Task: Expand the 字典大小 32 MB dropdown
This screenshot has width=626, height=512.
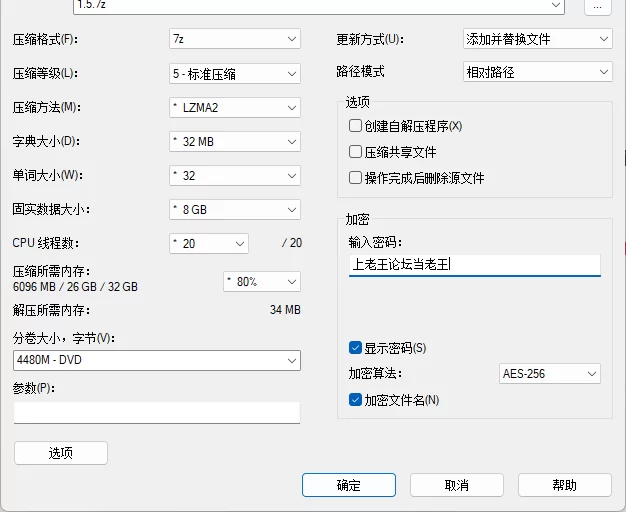Action: 235,141
